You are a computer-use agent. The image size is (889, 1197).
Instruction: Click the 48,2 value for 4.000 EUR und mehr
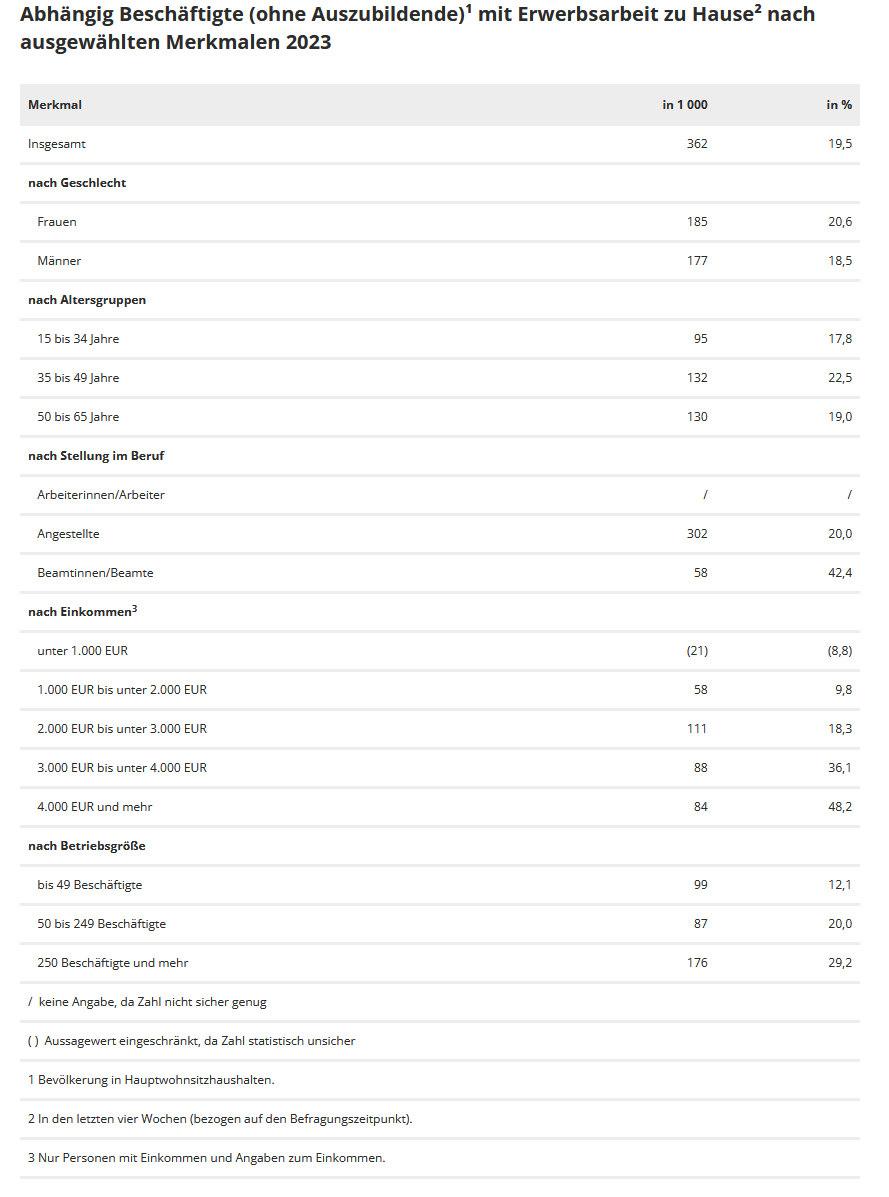coord(839,807)
